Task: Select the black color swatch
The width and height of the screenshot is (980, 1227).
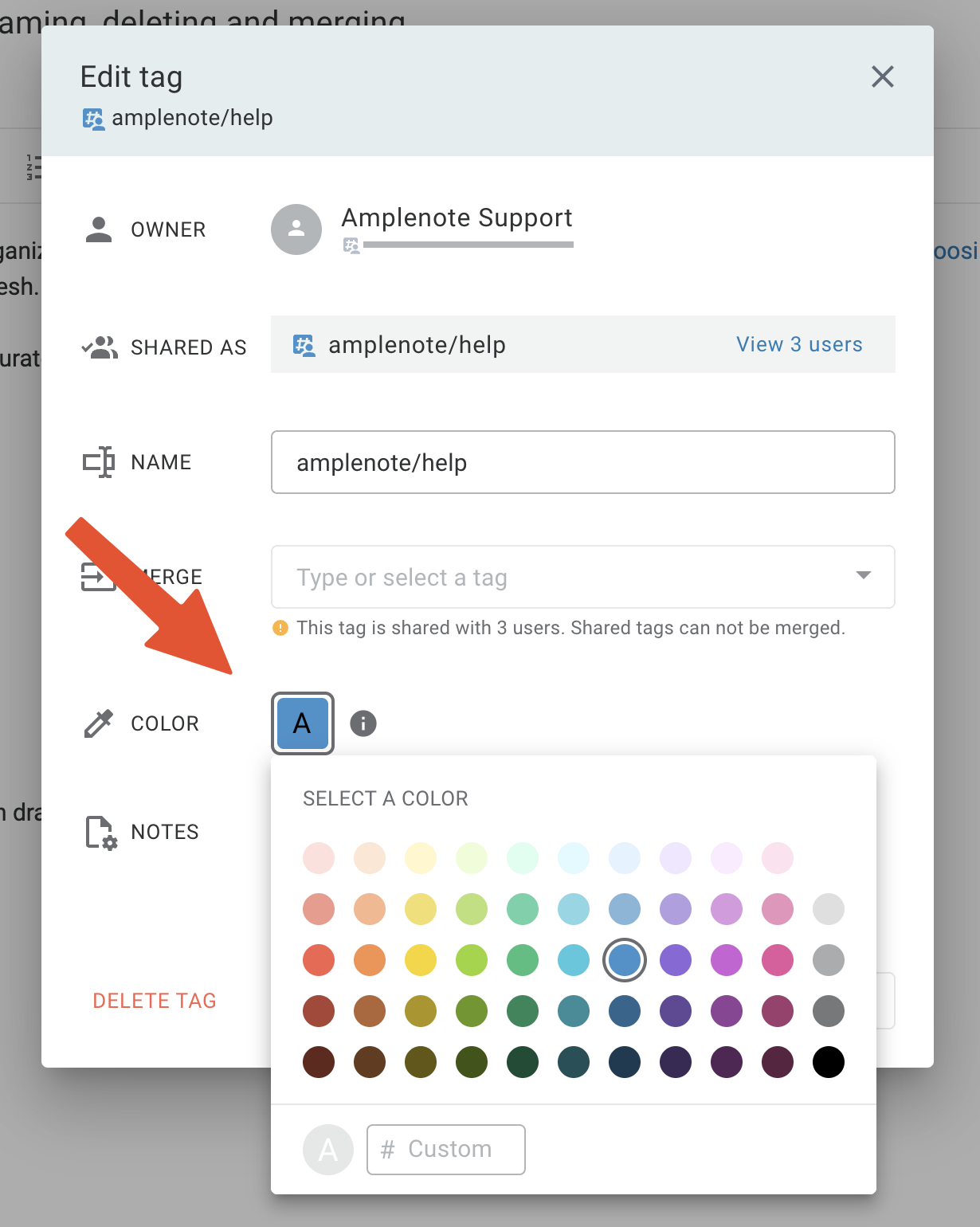Action: (x=829, y=1062)
